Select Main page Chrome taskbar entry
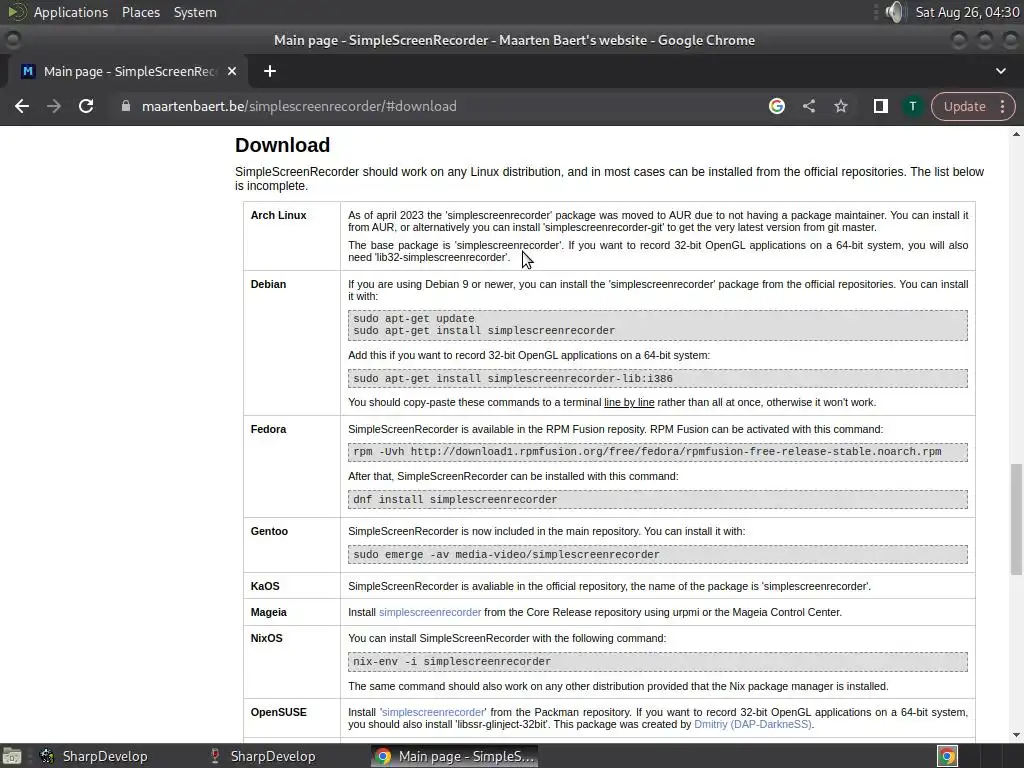 (x=455, y=756)
